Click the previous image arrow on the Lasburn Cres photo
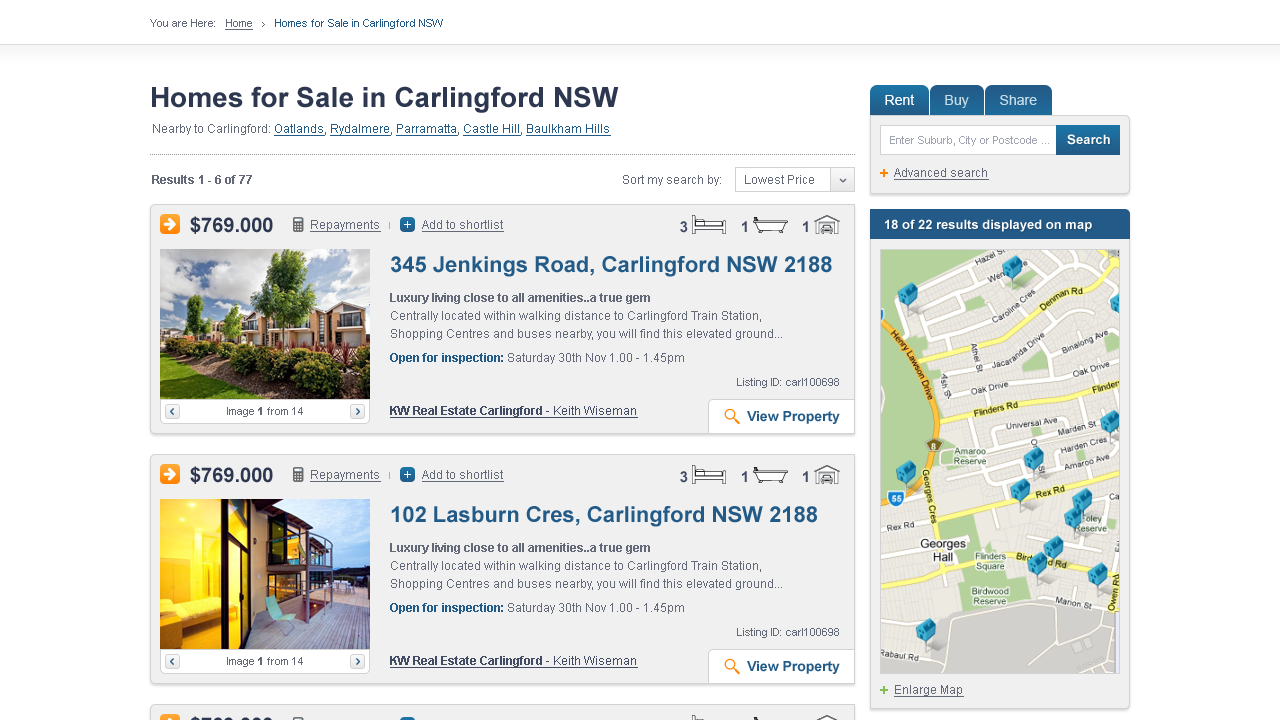This screenshot has width=1280, height=720. [x=171, y=661]
